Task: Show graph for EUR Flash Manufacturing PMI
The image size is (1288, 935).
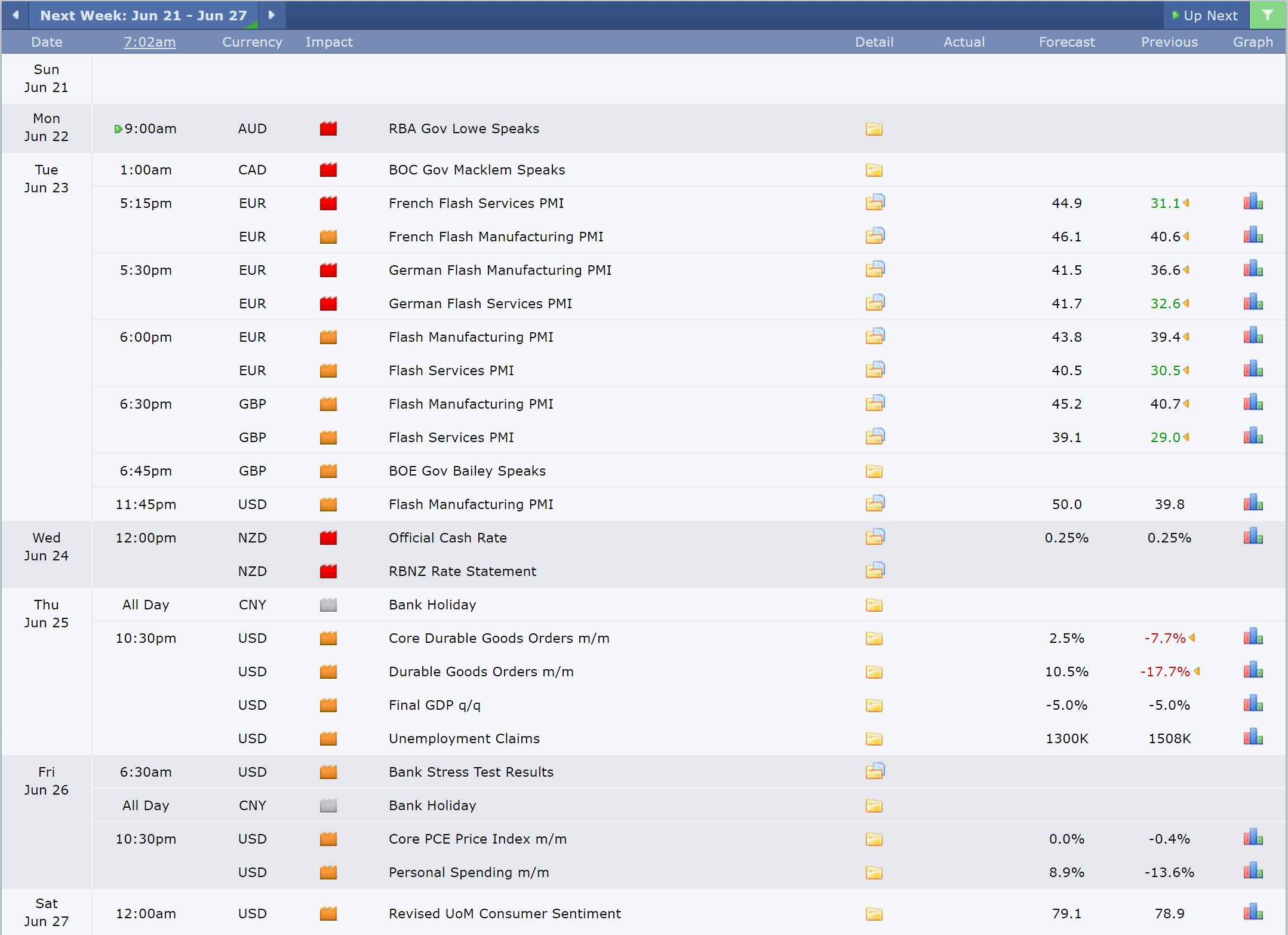Action: [x=1253, y=335]
